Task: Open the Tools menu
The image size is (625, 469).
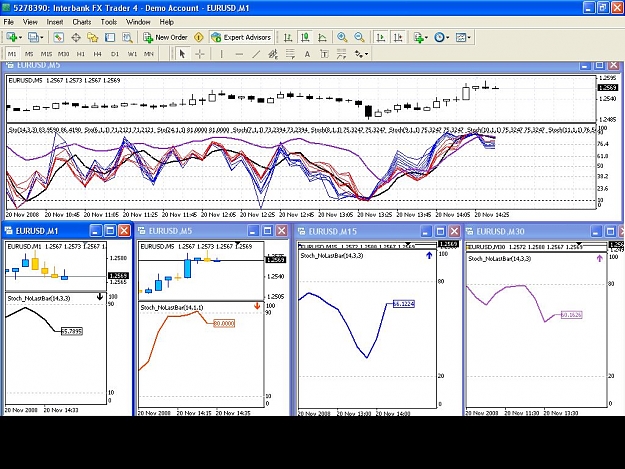Action: 109,22
